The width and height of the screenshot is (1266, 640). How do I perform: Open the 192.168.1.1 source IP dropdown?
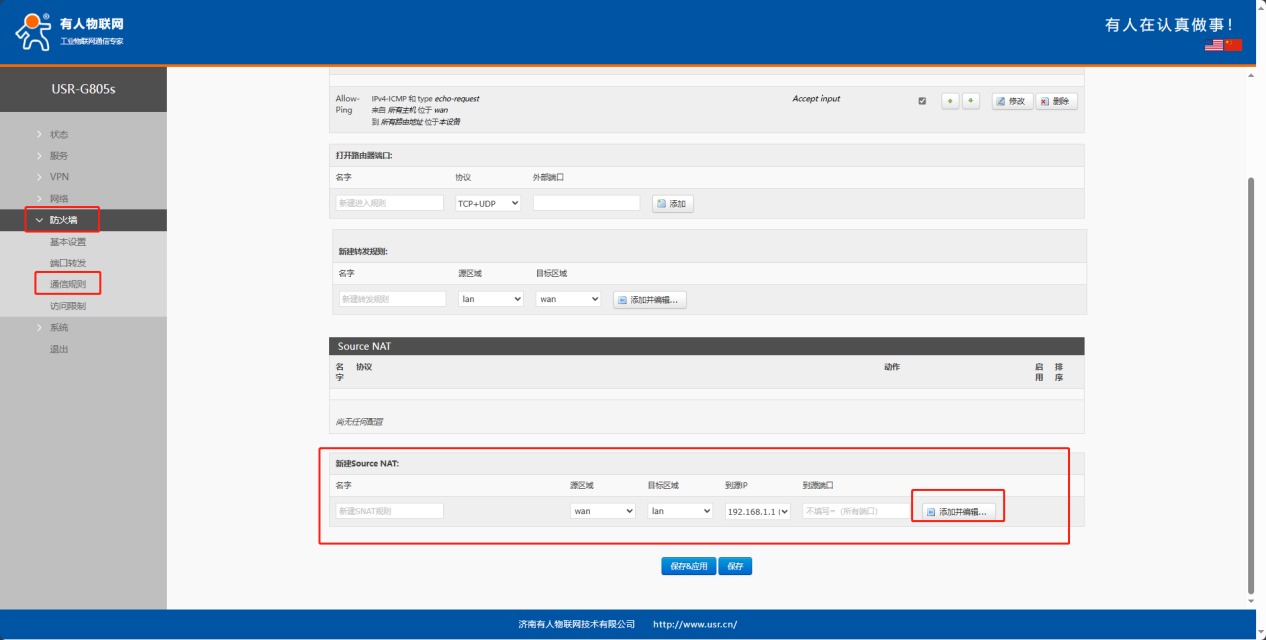[757, 511]
